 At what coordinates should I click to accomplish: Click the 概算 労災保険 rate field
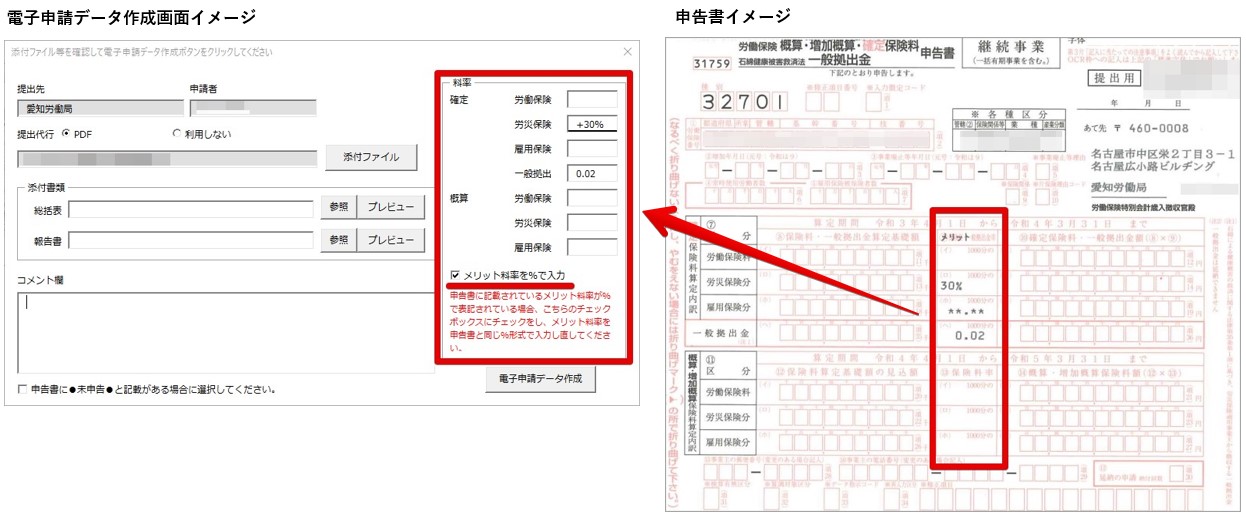coord(592,222)
